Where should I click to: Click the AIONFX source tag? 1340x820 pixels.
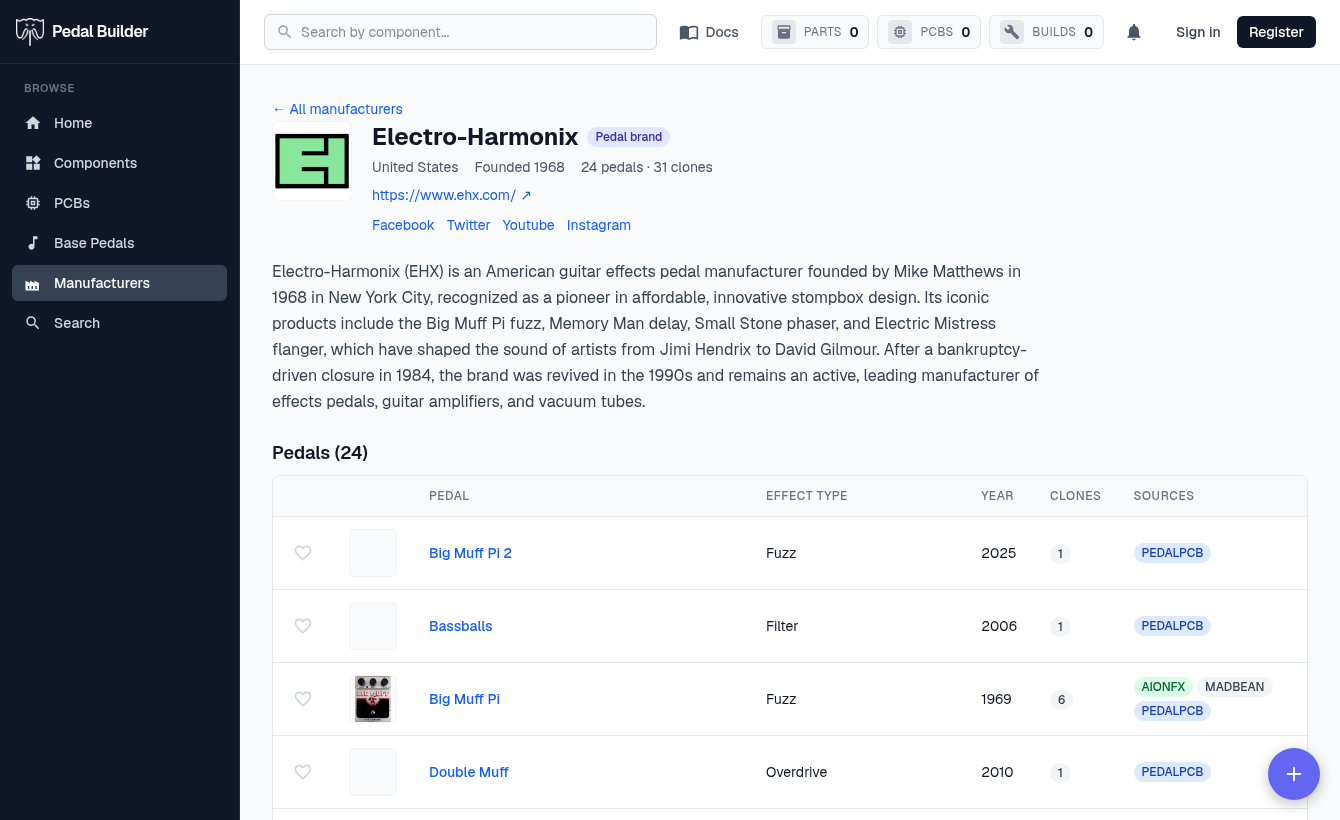coord(1163,687)
